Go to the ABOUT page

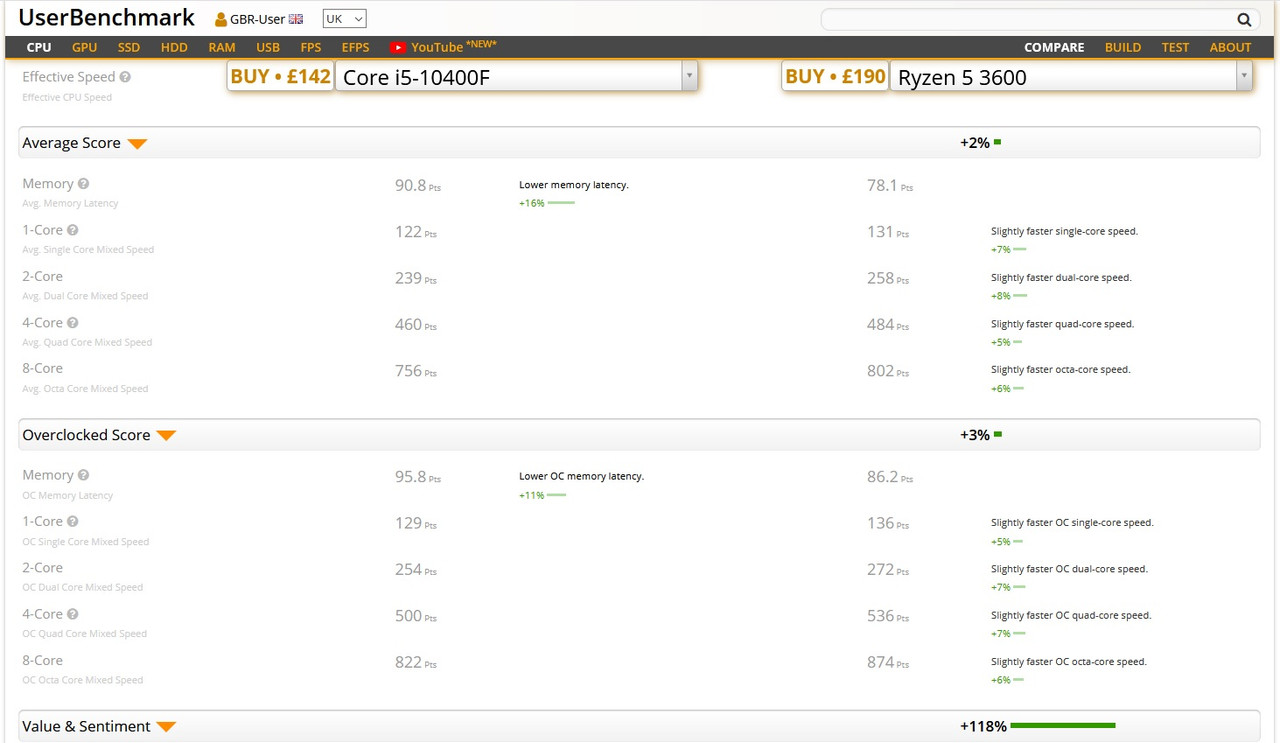coord(1230,47)
